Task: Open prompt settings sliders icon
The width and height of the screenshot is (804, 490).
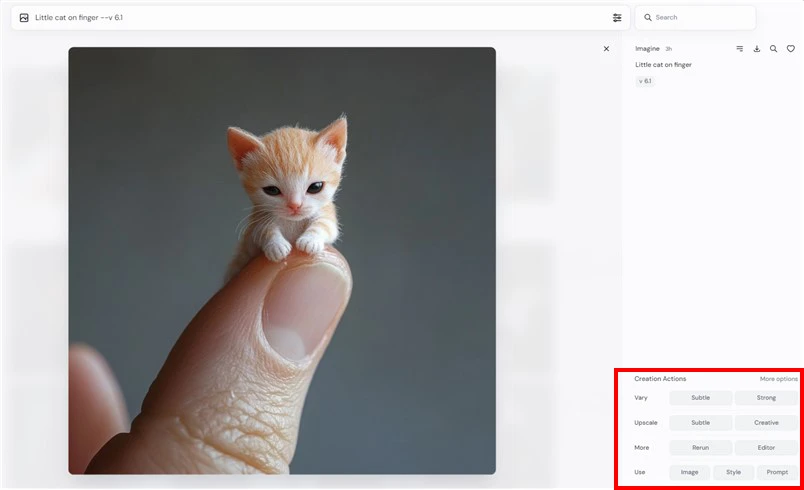Action: (617, 17)
